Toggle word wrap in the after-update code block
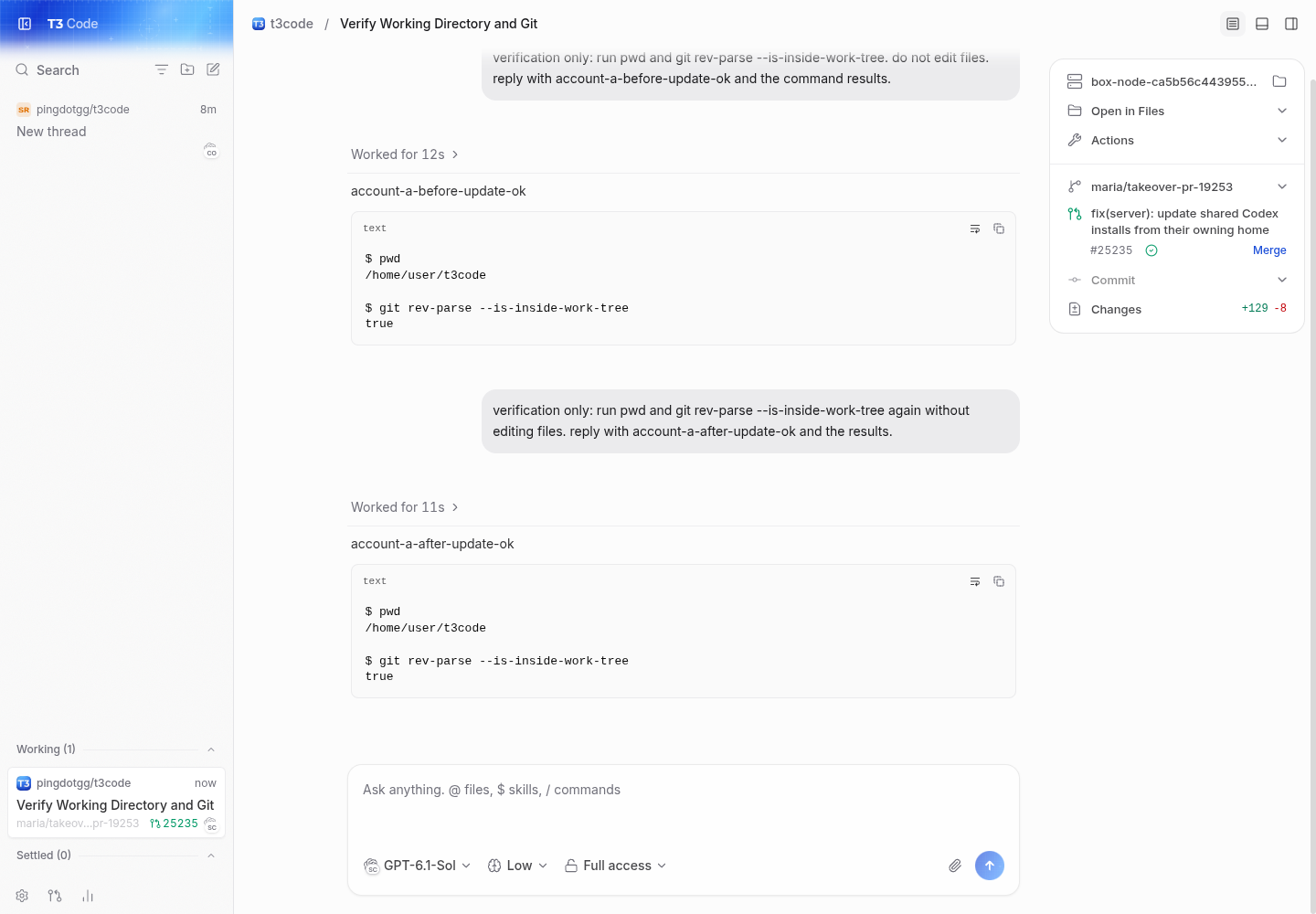Screen dimensions: 1316x914 pyautogui.click(x=975, y=581)
